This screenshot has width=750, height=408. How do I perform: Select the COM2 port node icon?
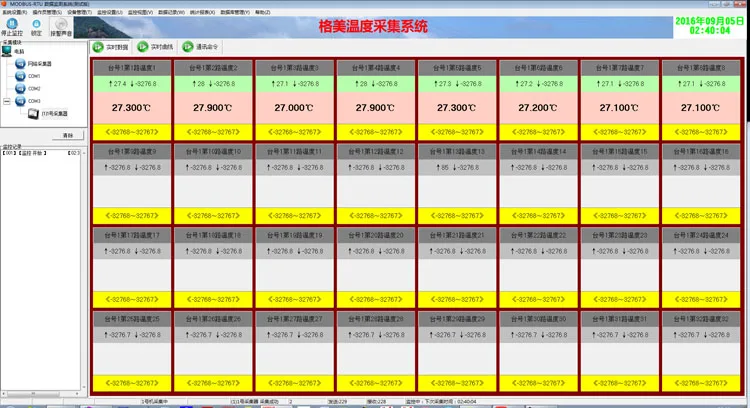[20, 88]
